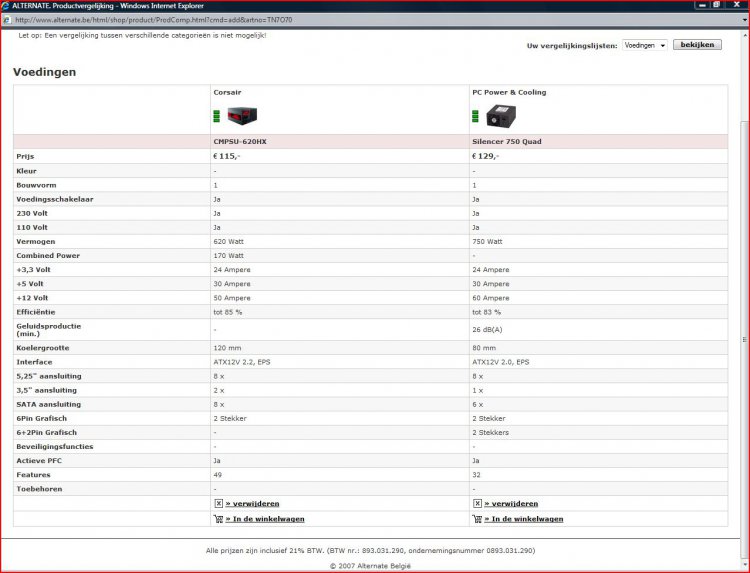This screenshot has height=573, width=750.
Task: Click the 170 Watt combined power value
Action: (x=228, y=255)
